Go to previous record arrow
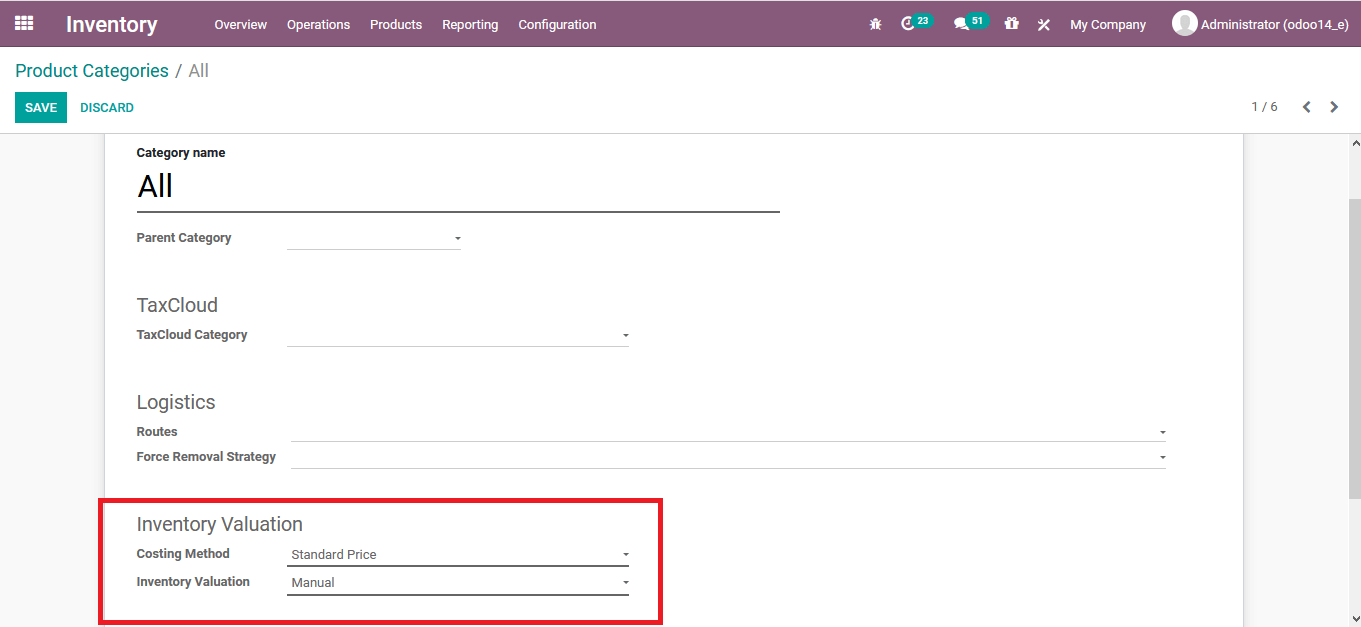The height and width of the screenshot is (627, 1361). 1306,107
